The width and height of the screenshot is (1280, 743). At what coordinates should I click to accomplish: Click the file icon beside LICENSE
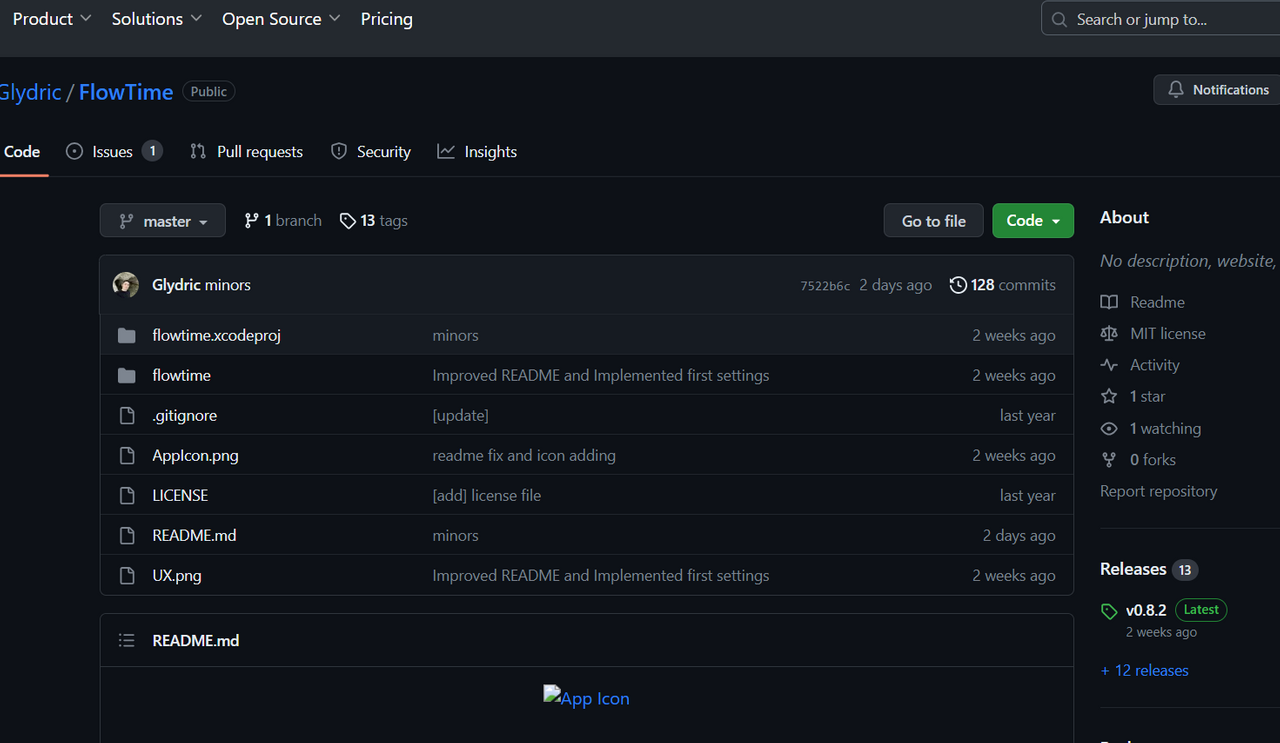click(127, 496)
